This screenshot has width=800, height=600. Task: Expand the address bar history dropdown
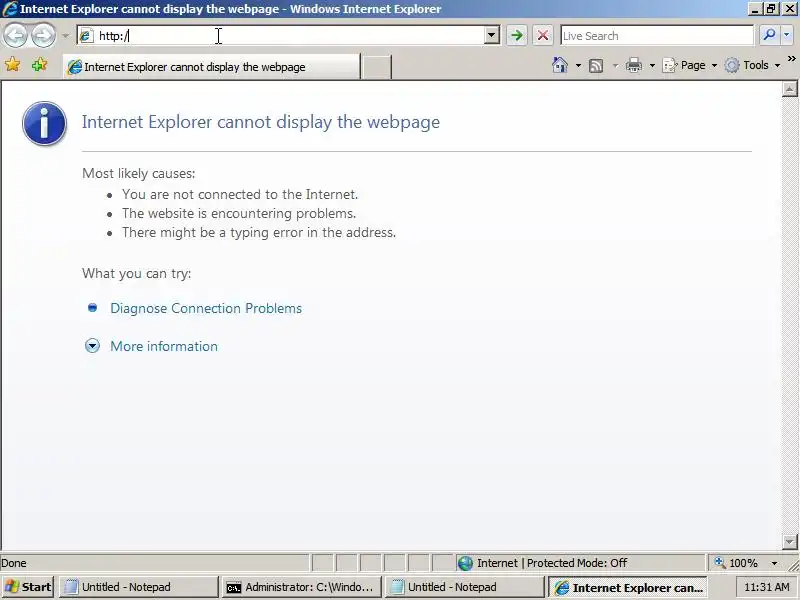coord(492,35)
